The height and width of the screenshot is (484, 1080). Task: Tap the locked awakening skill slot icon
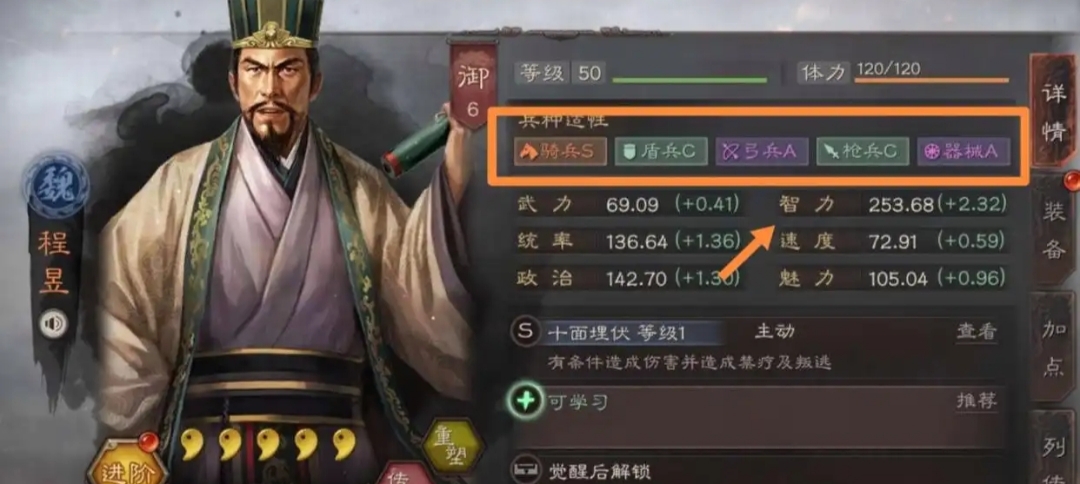(526, 470)
